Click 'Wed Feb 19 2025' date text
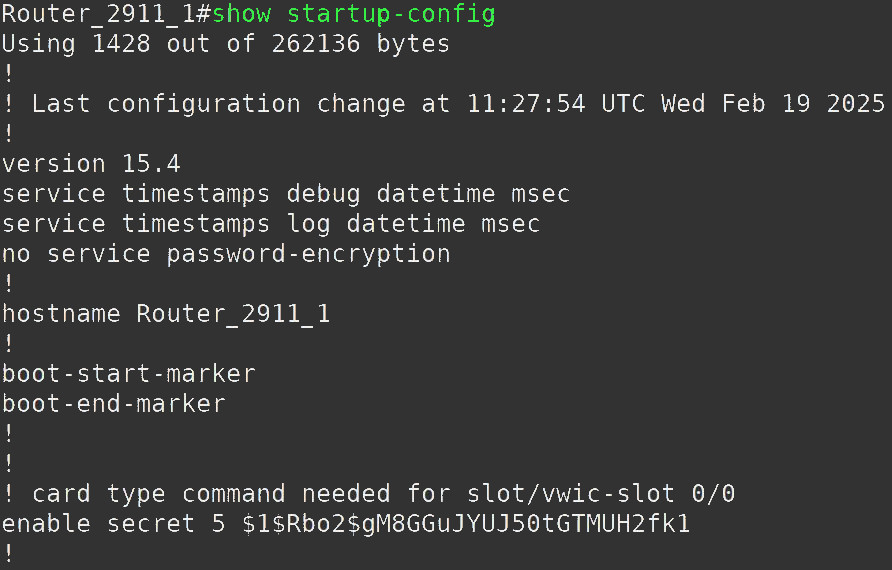Viewport: 892px width, 570px height. coord(773,104)
